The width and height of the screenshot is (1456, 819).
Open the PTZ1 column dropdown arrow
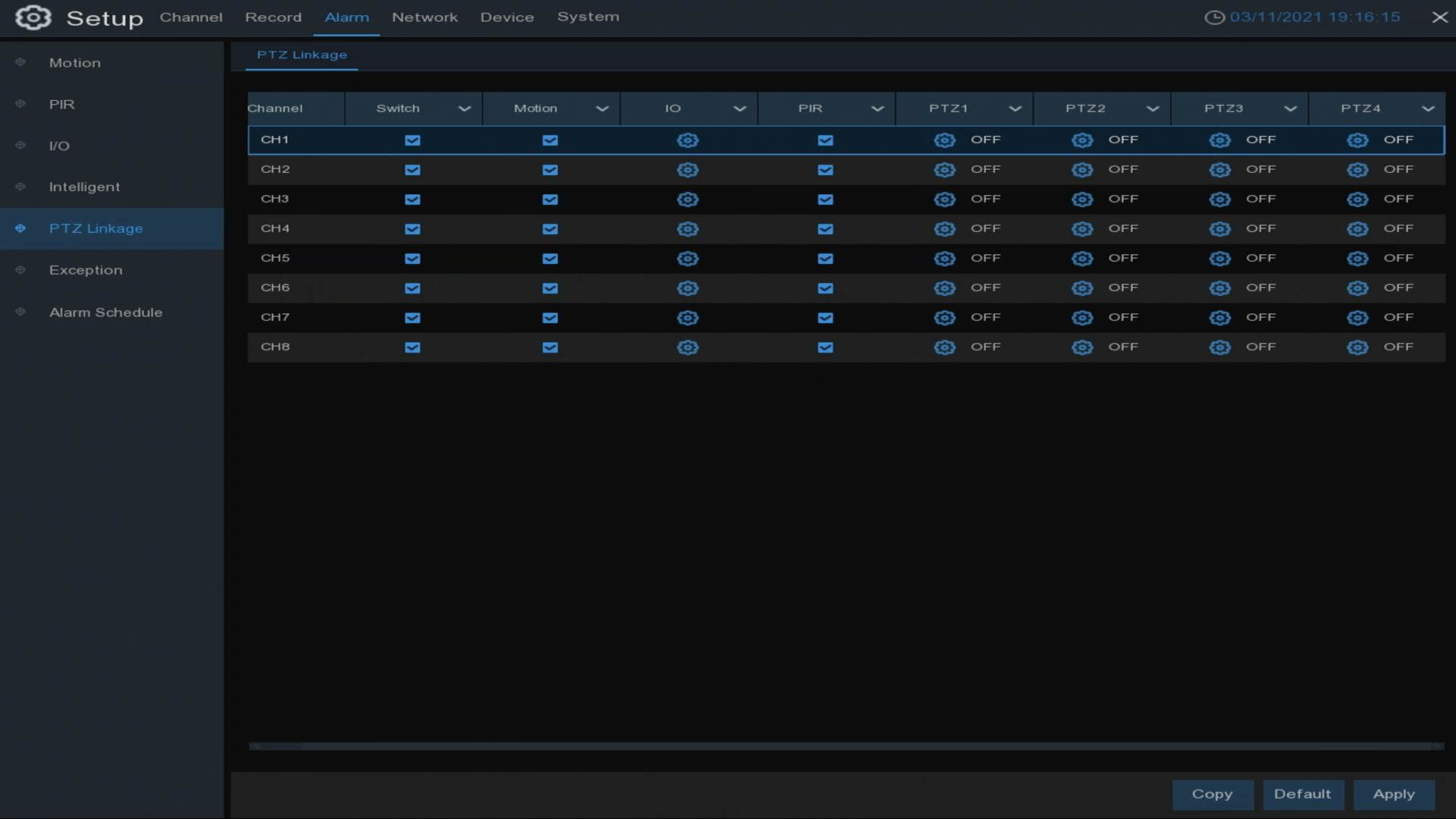point(1015,108)
